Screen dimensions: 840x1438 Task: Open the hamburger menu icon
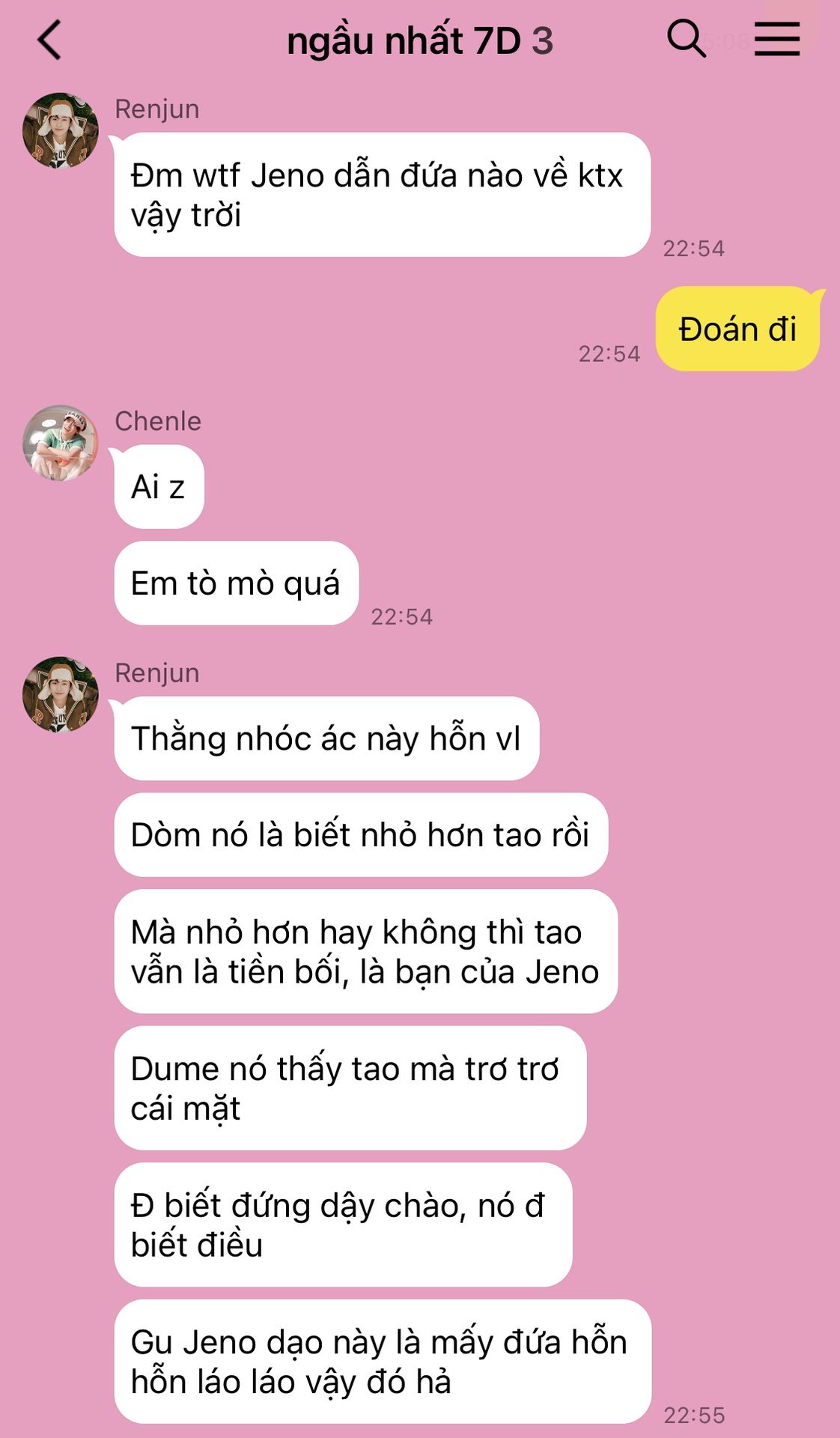click(x=776, y=38)
